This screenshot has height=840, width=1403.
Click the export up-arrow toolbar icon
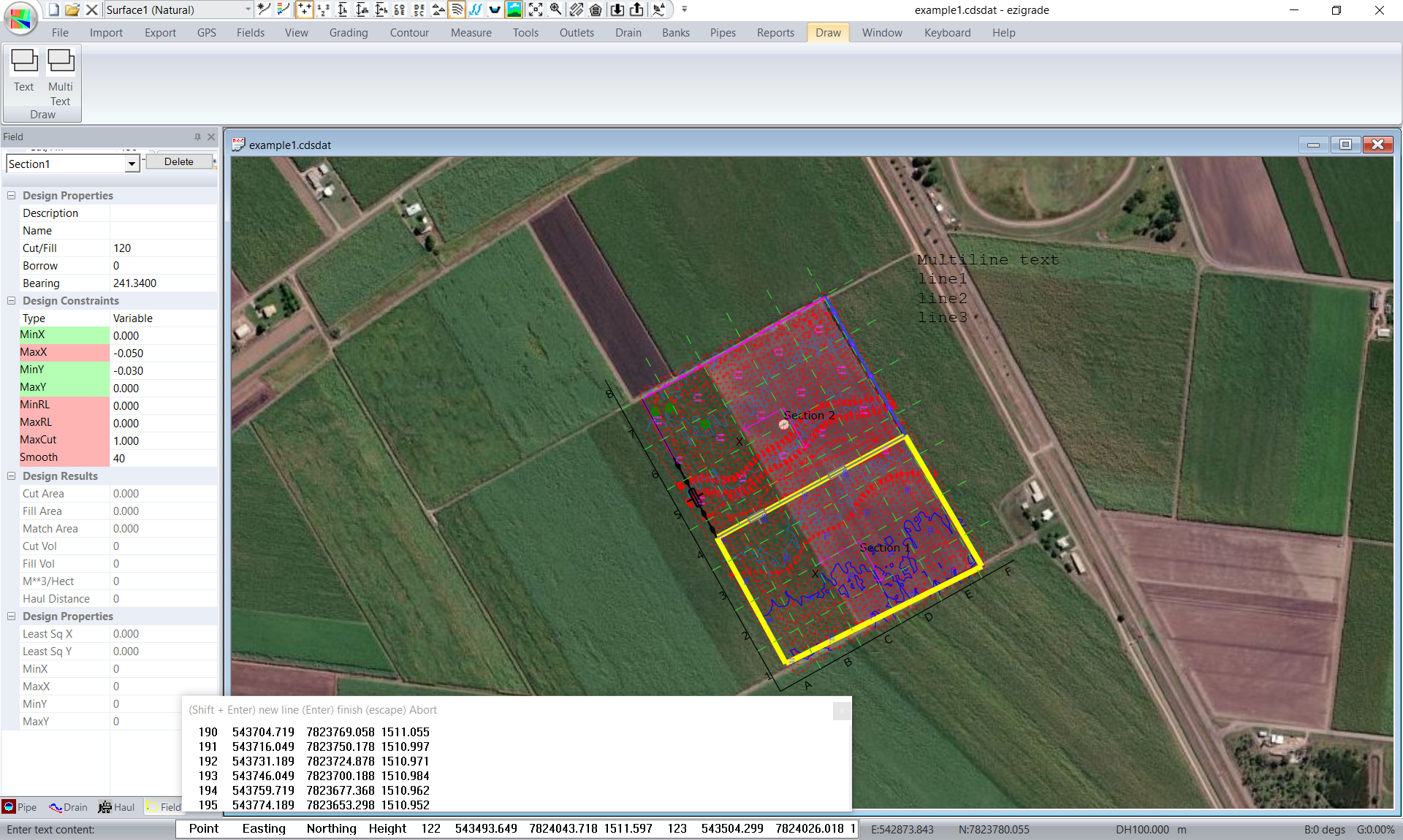pos(636,9)
